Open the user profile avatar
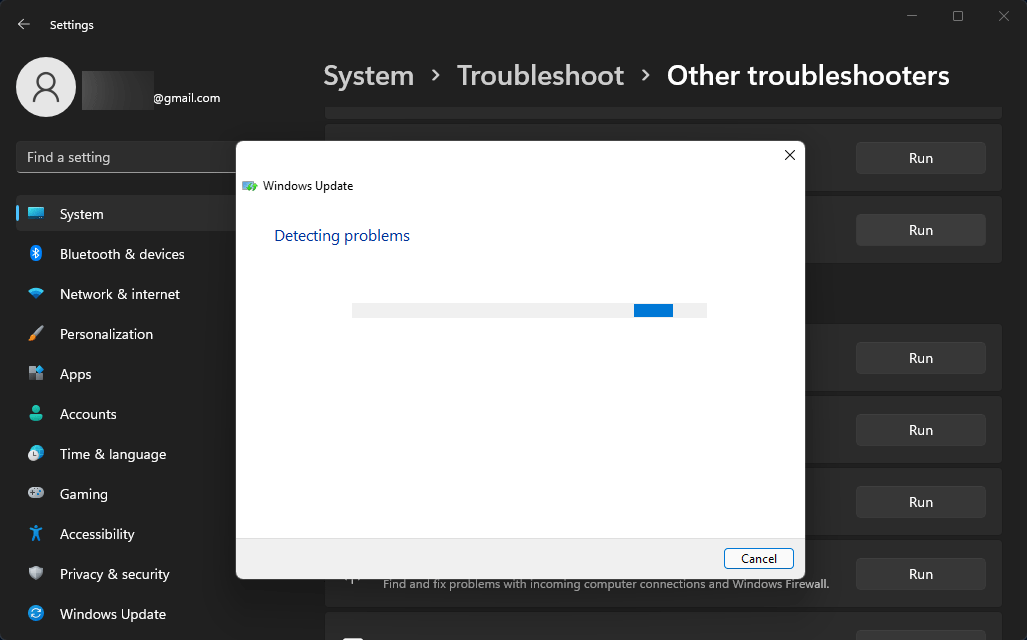Viewport: 1027px width, 640px height. click(x=46, y=86)
